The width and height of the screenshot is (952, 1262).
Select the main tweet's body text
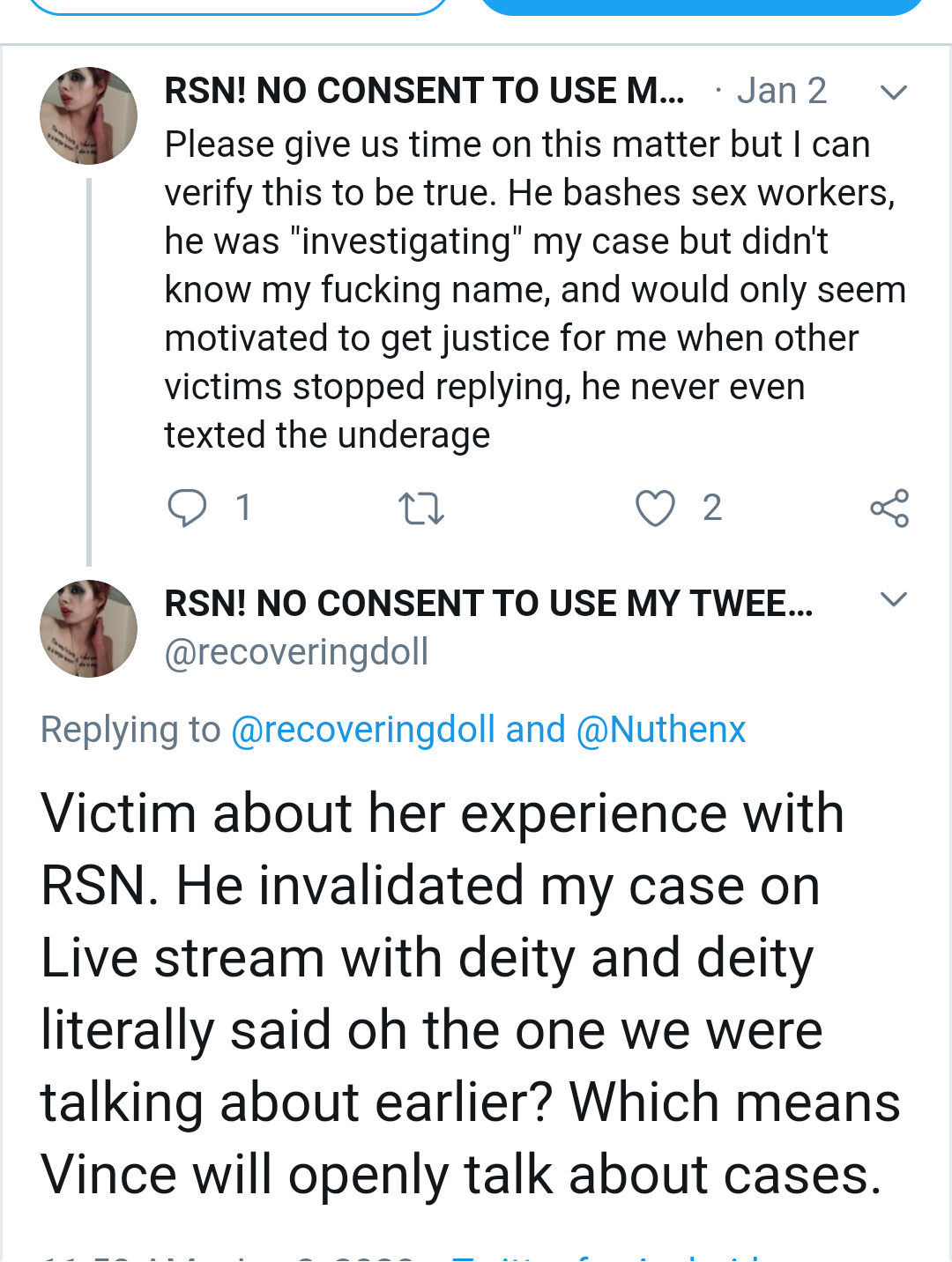click(x=471, y=993)
